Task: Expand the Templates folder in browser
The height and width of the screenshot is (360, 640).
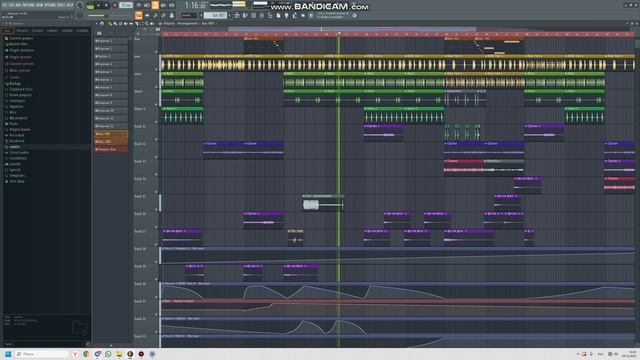Action: click(x=16, y=175)
